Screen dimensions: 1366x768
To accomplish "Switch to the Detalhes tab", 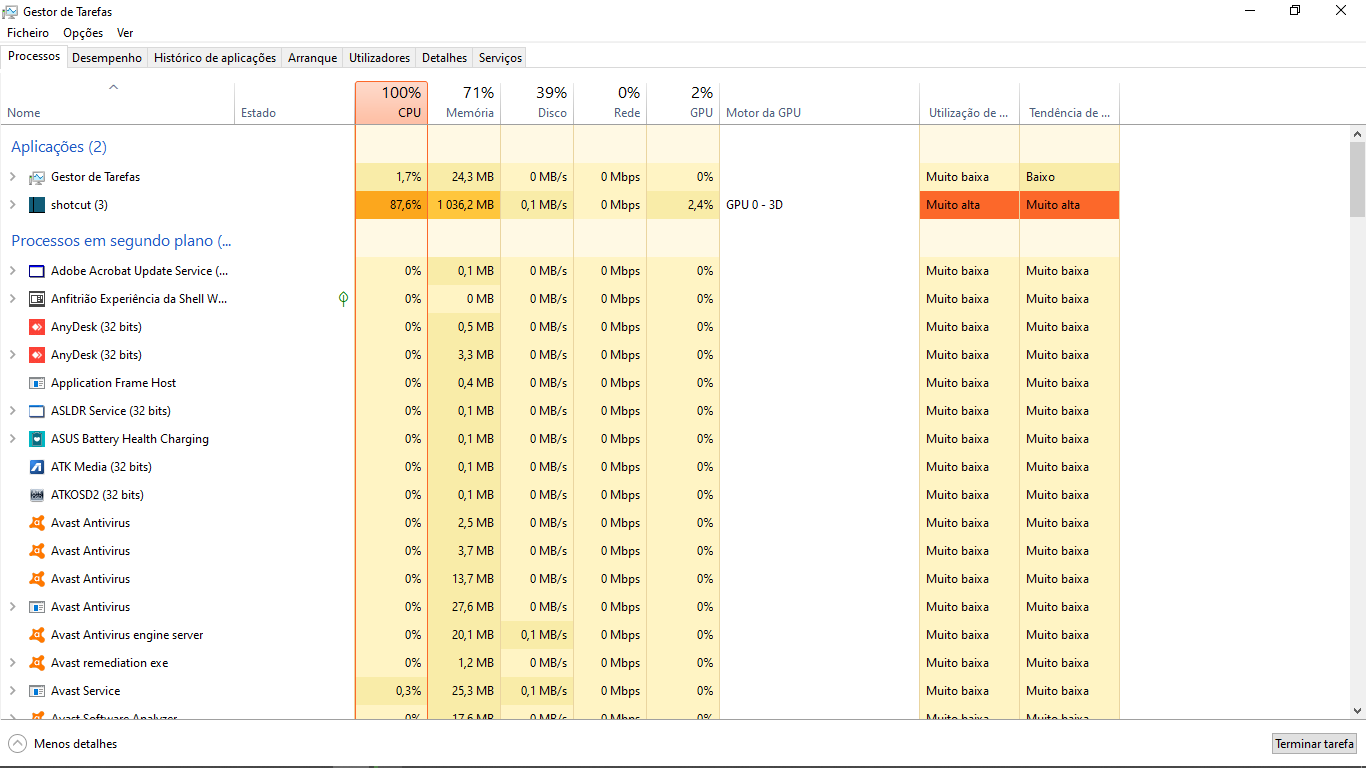I will pyautogui.click(x=445, y=58).
